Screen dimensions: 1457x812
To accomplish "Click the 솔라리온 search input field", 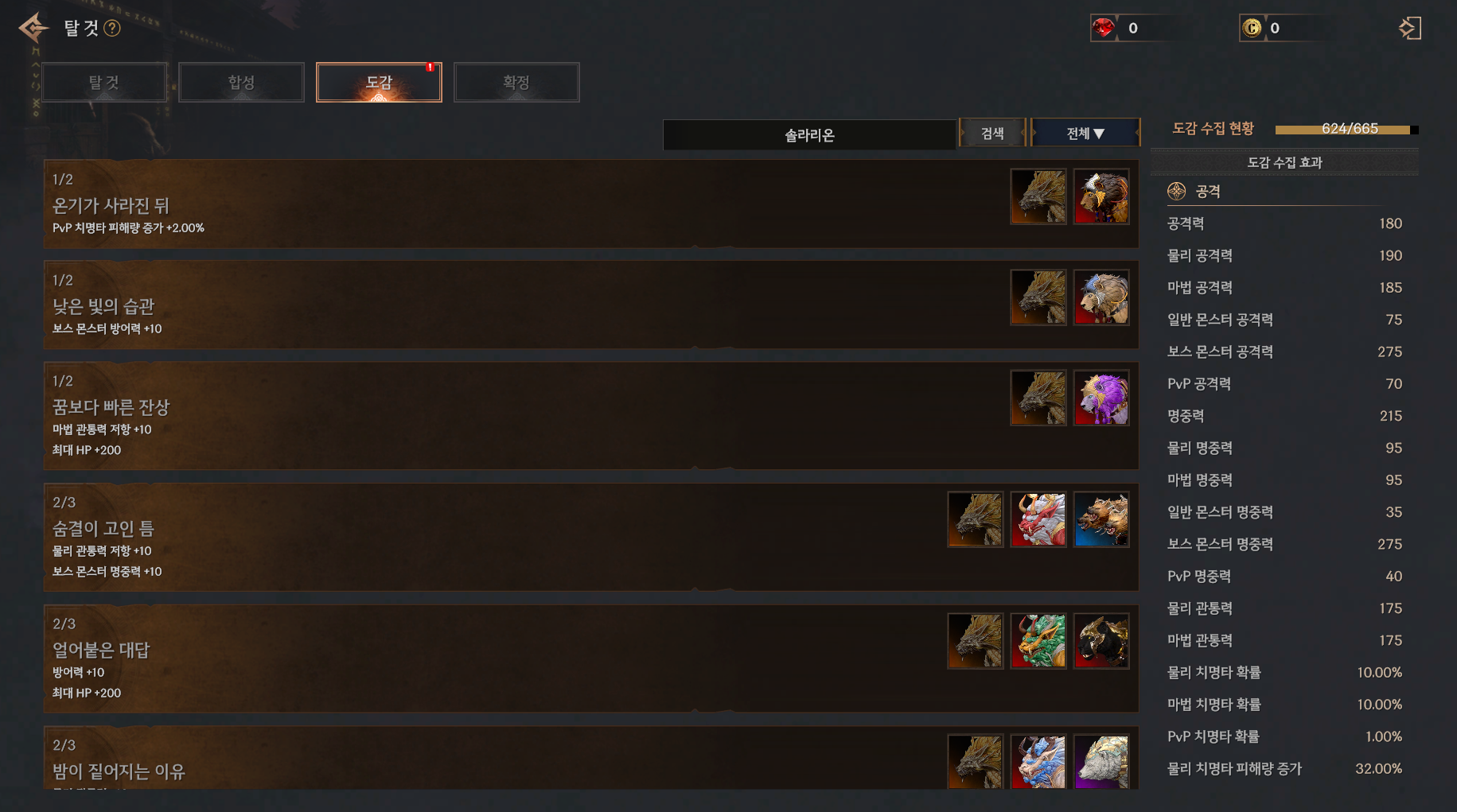I will click(x=809, y=135).
